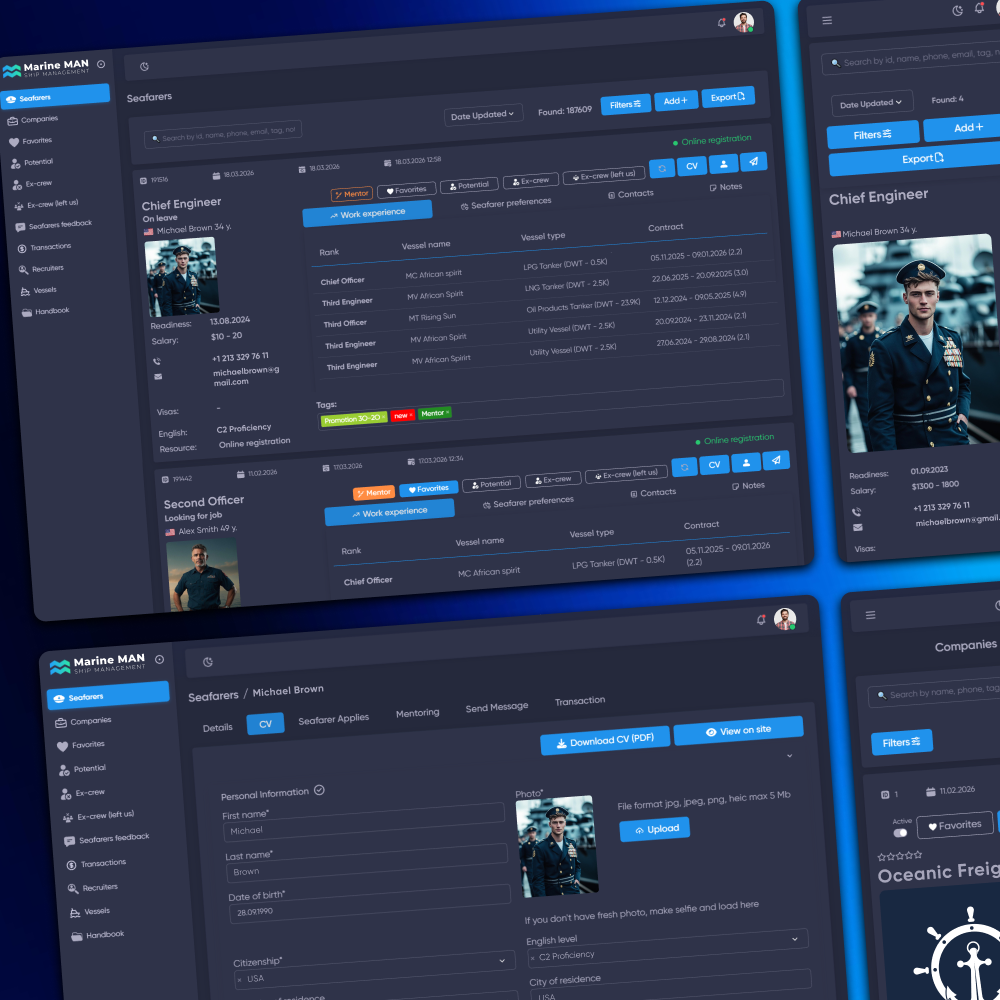Click the Download CV (PDF) button
1000x1000 pixels.
605,740
